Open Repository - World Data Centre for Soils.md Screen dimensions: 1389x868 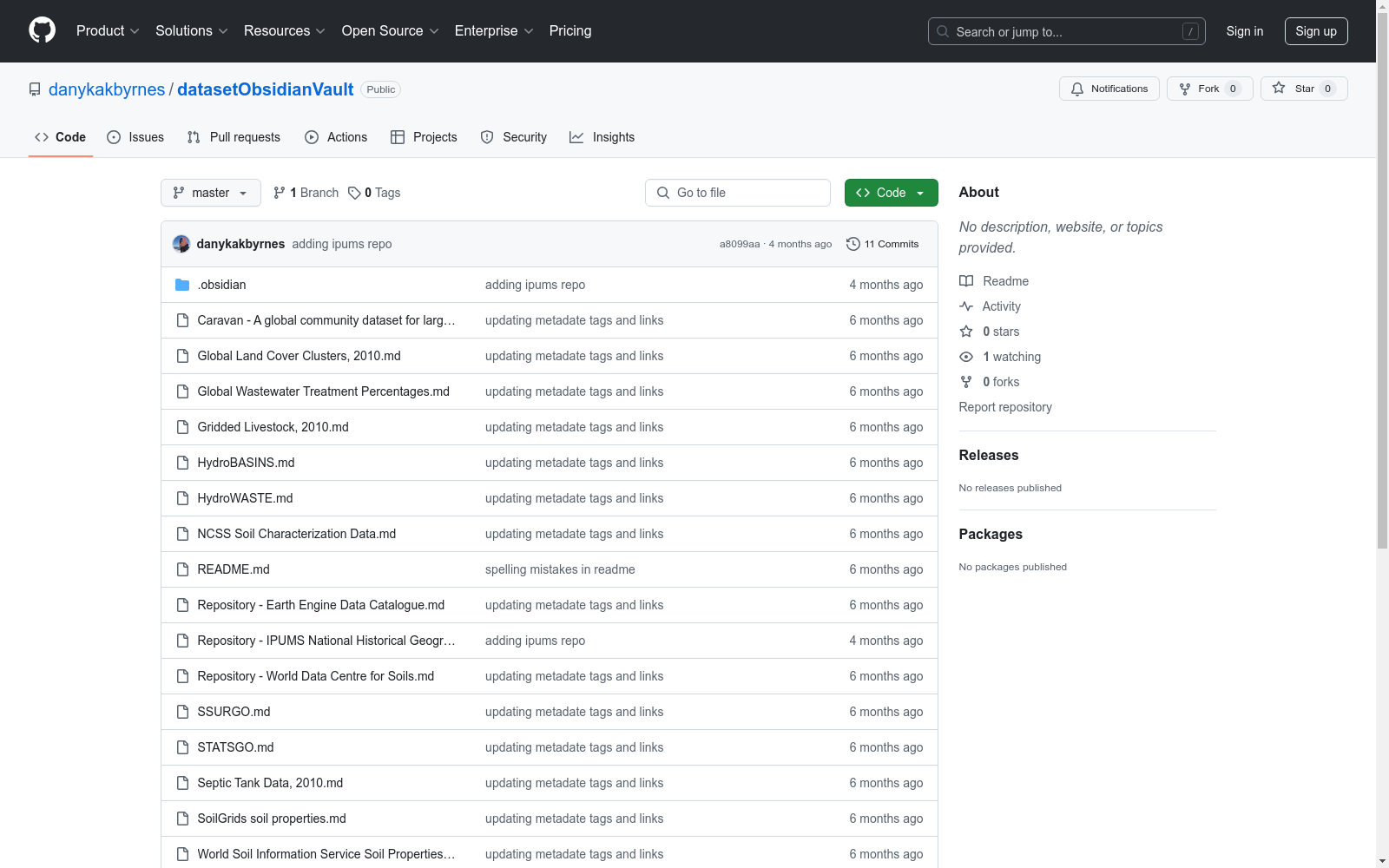pos(316,676)
